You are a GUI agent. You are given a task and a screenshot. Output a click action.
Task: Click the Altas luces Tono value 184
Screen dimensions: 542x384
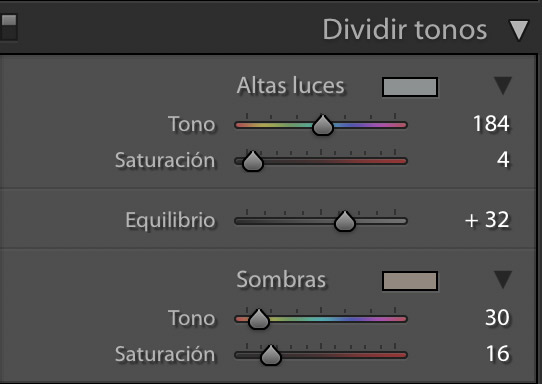pos(491,123)
